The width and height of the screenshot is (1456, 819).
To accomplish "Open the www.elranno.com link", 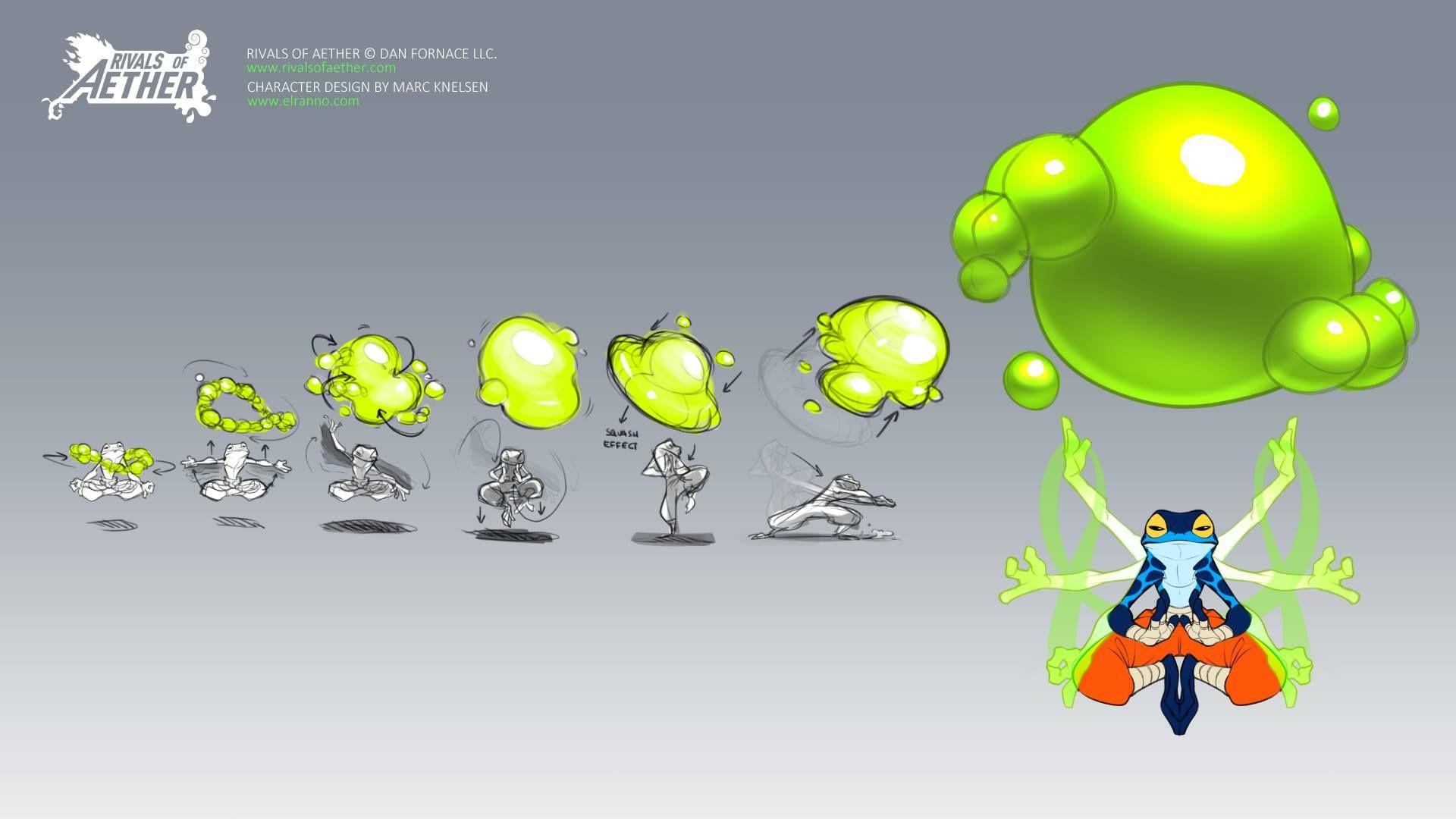I will [x=303, y=101].
